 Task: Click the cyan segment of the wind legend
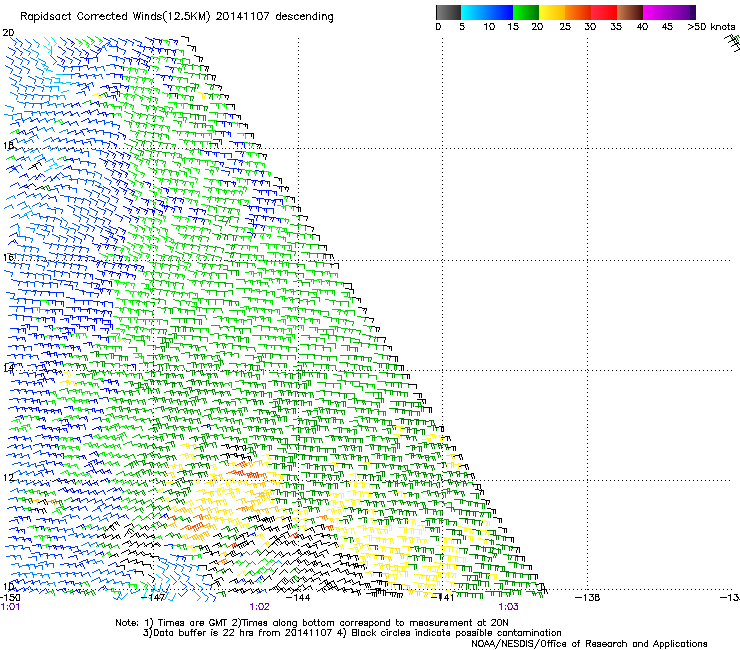tap(474, 12)
